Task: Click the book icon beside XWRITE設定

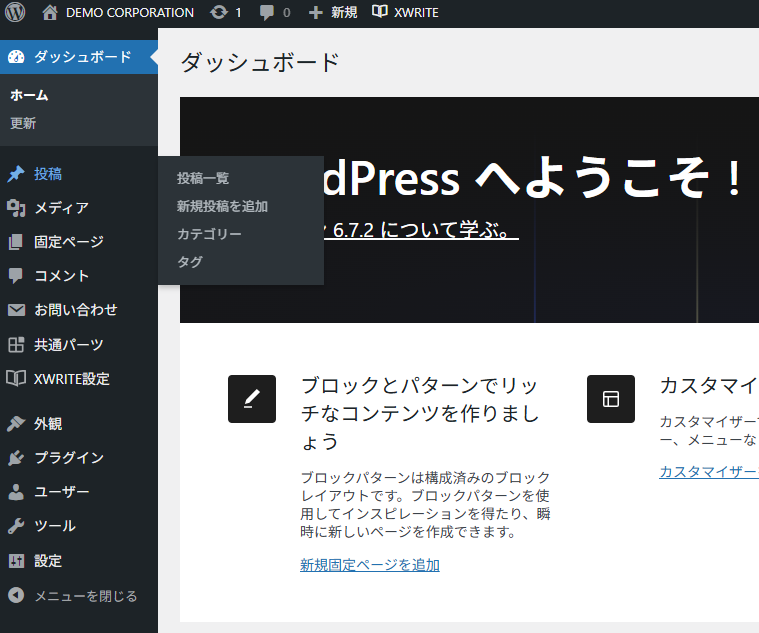Action: click(x=16, y=379)
